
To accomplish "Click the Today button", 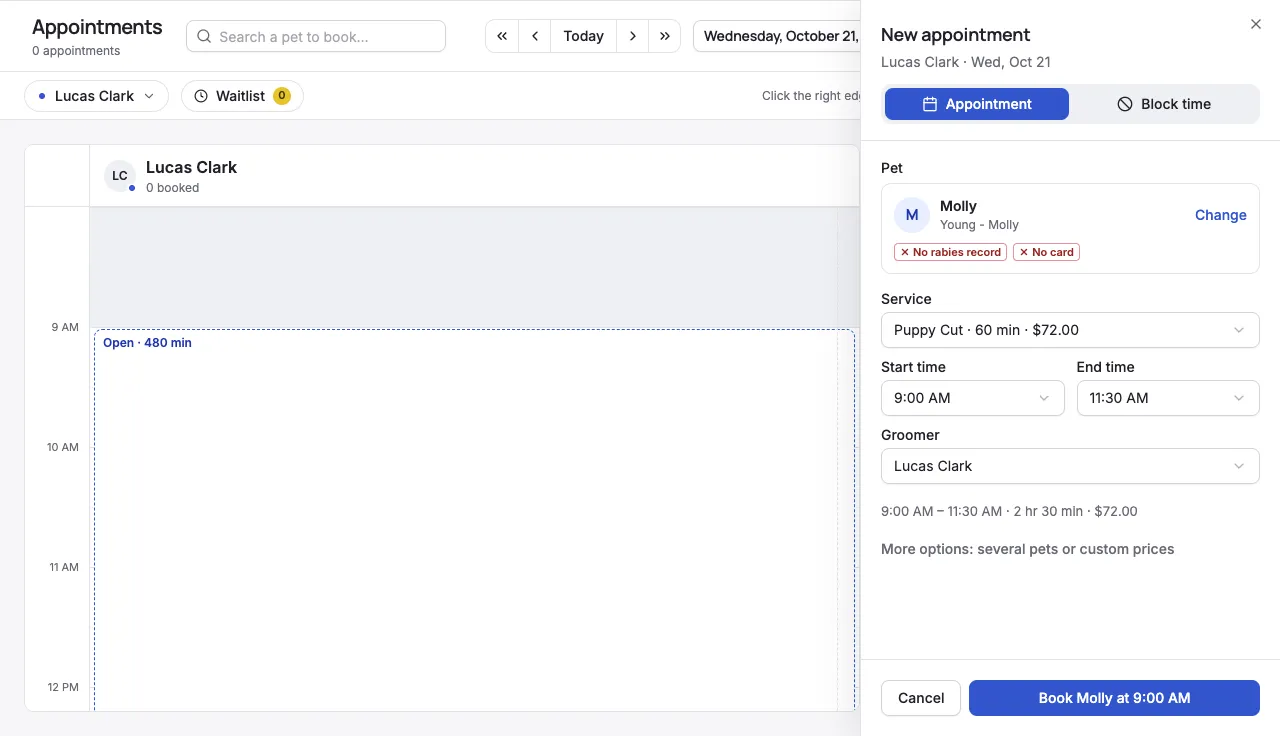I will pos(583,36).
